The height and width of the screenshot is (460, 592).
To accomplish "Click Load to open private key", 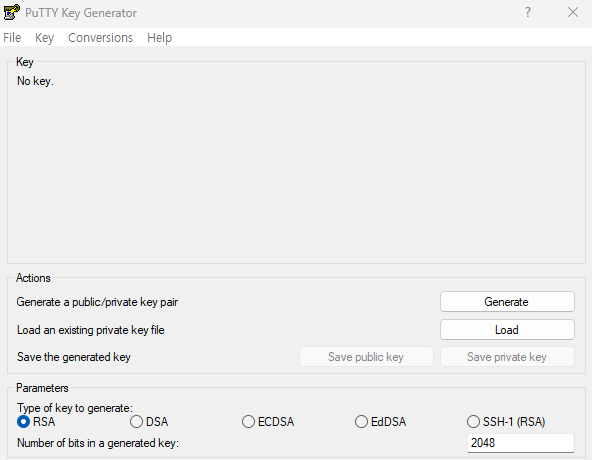I will click(507, 330).
